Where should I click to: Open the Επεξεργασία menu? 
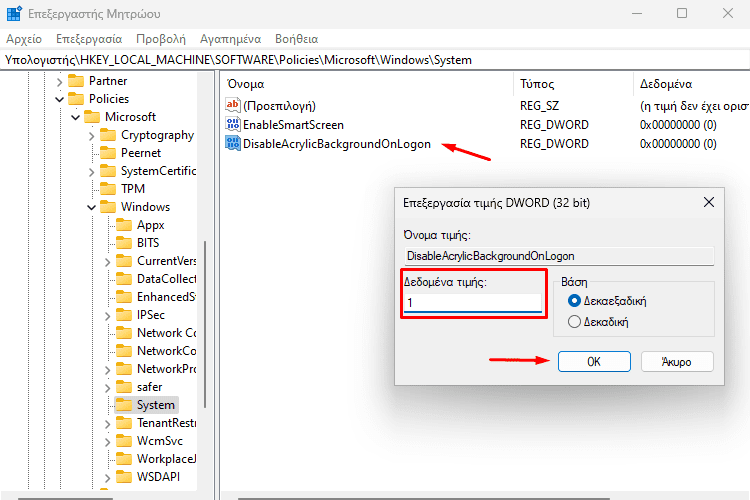click(x=89, y=39)
